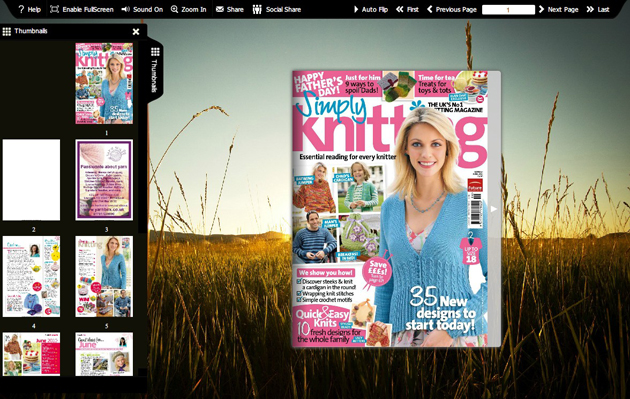Jump to Last page
This screenshot has height=399, width=630.
coord(598,9)
